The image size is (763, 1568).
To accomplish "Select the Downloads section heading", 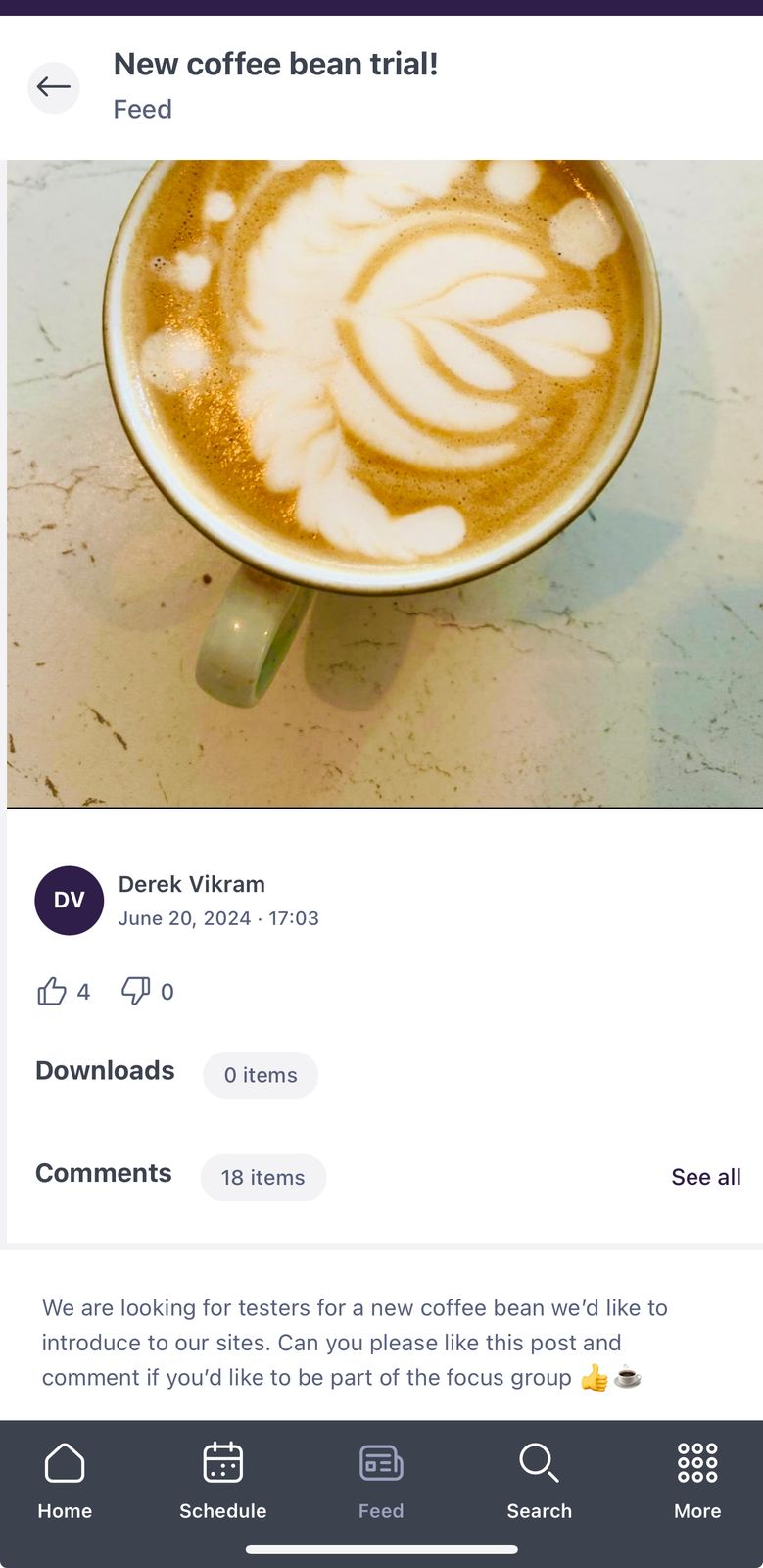I will (x=105, y=1070).
